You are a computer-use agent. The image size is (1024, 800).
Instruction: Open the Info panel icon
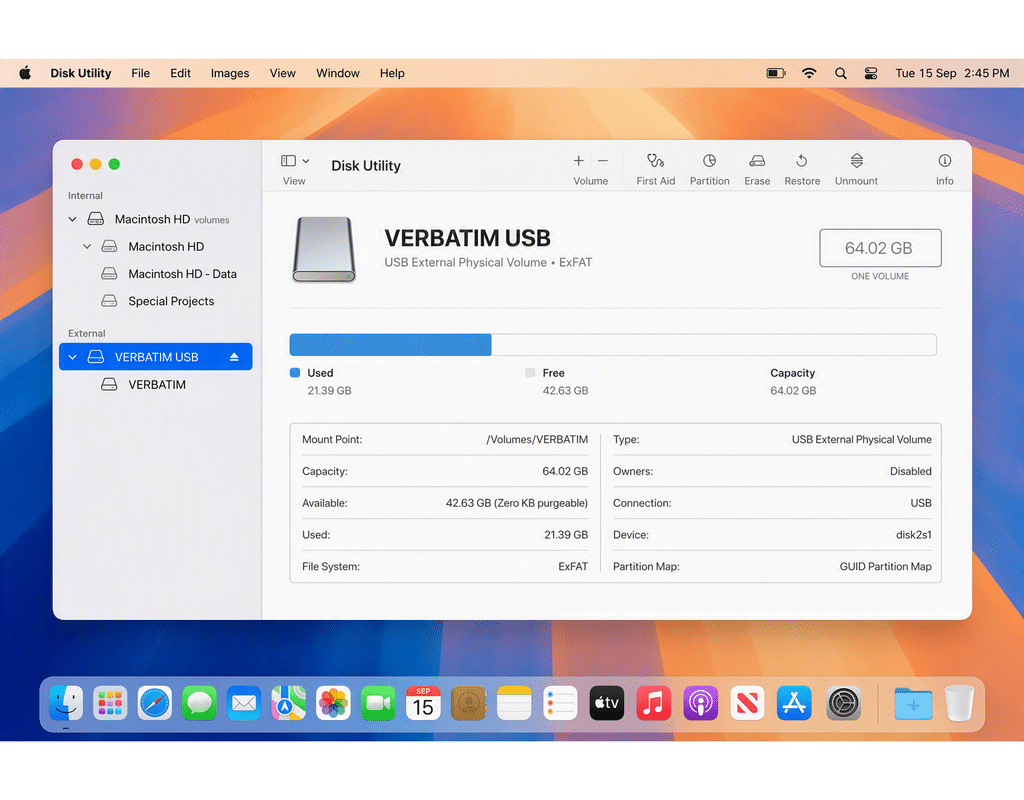coord(944,161)
